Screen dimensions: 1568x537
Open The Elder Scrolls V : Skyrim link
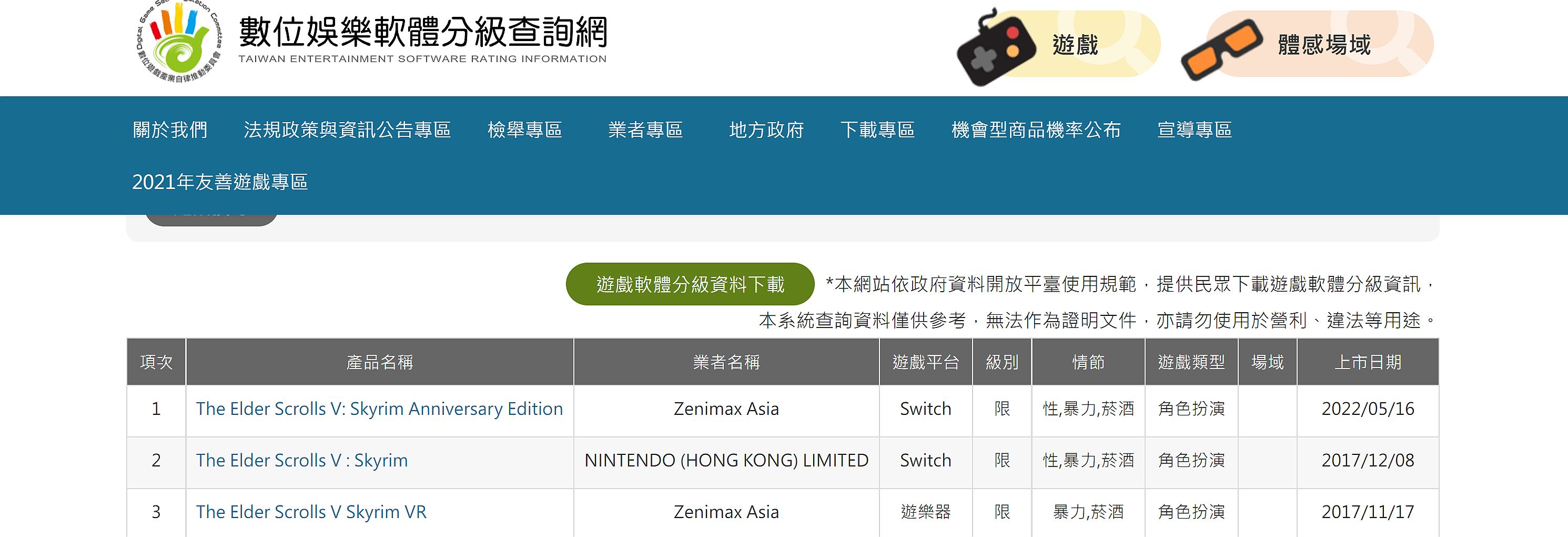coord(302,461)
